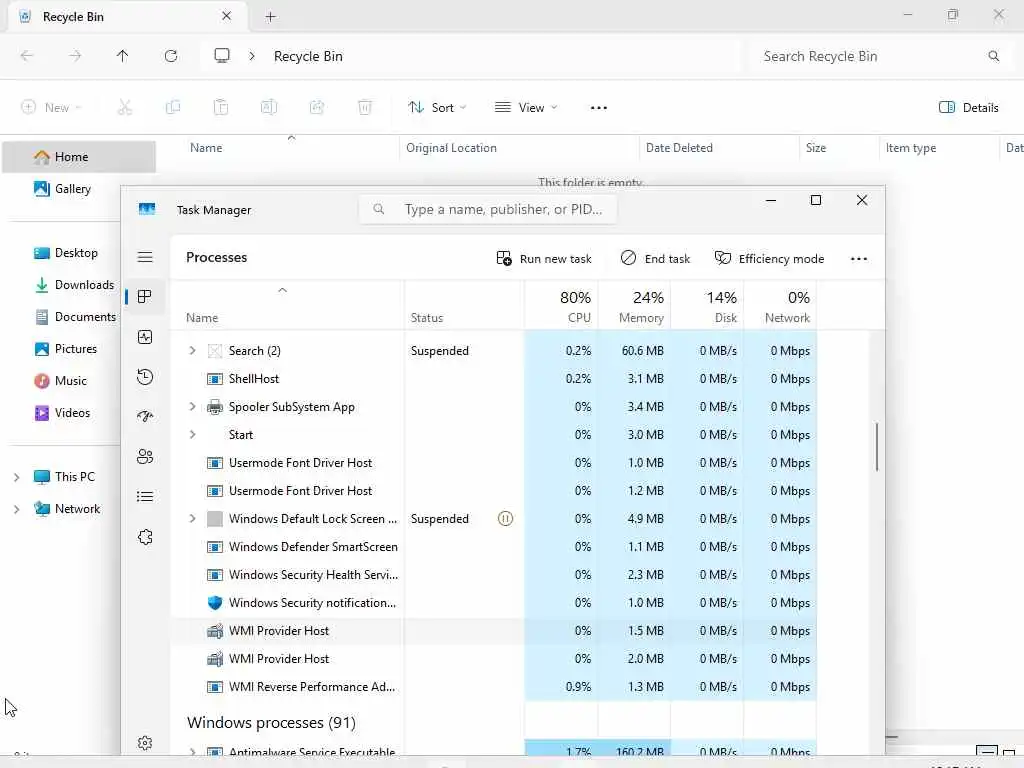Expand address bar chevron before Recycle Bin

252,56
